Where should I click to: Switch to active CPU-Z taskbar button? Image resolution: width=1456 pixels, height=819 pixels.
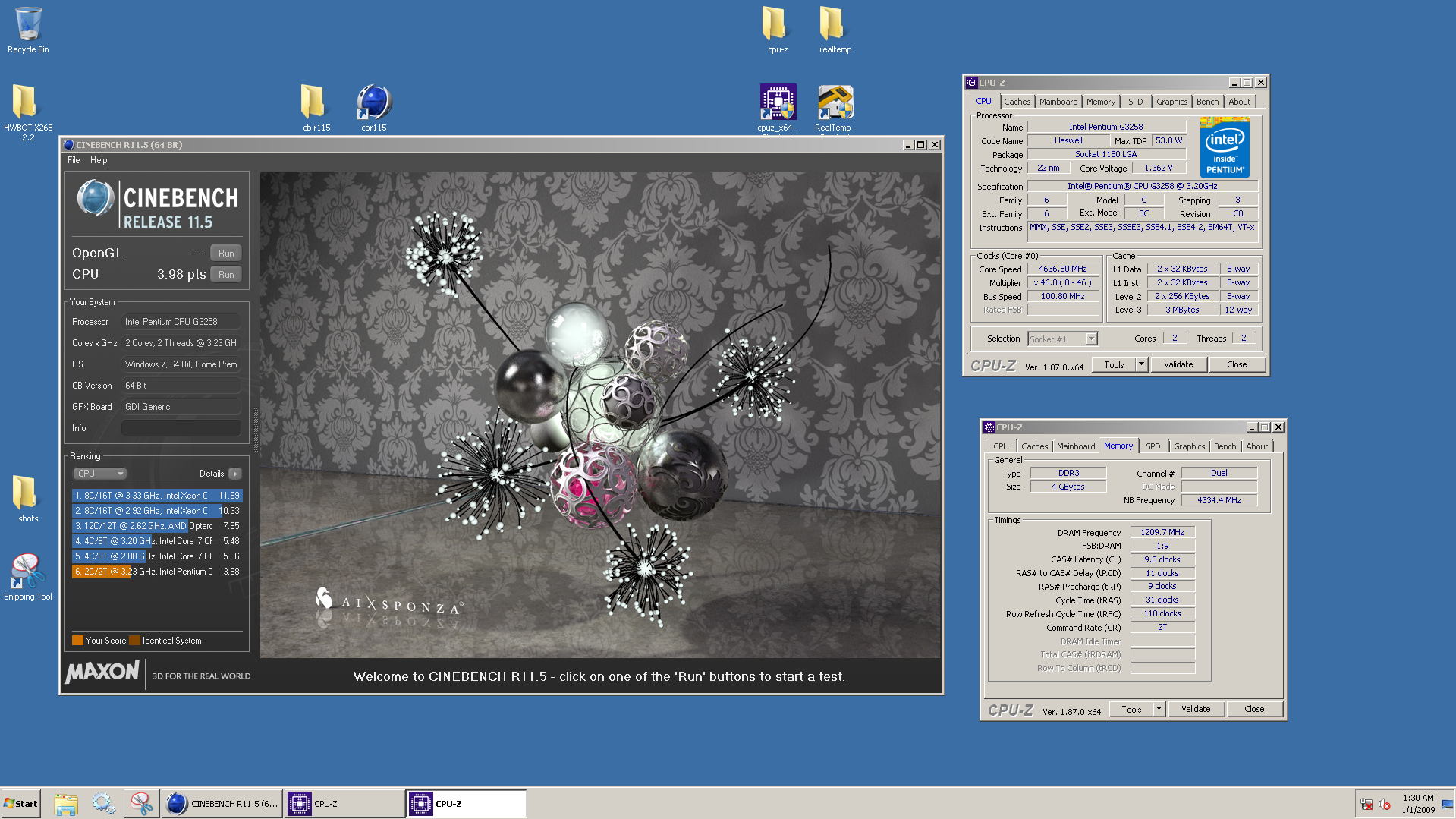pyautogui.click(x=467, y=804)
